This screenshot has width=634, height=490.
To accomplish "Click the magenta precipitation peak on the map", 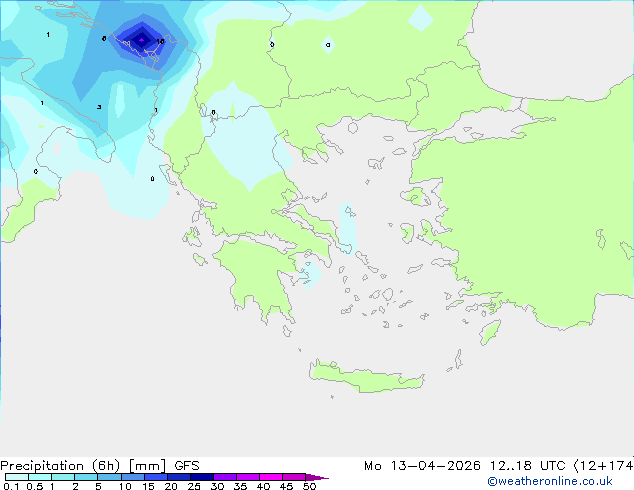I will tap(142, 40).
